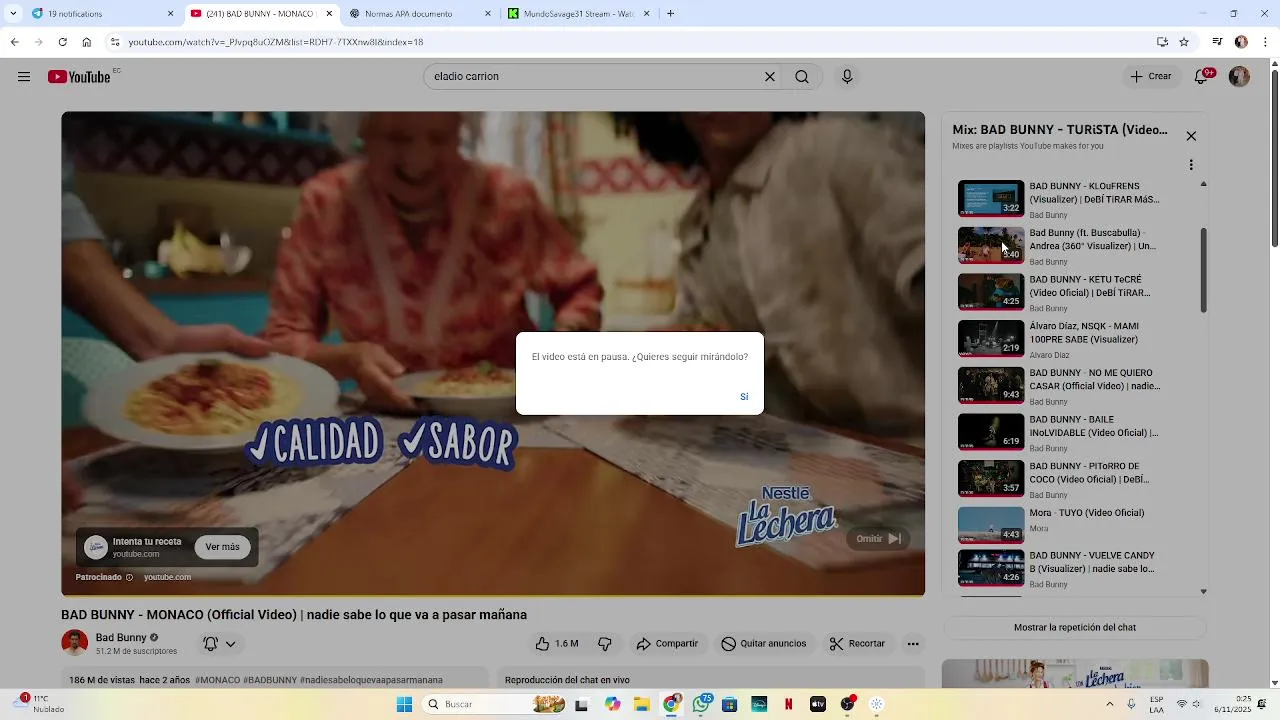The height and width of the screenshot is (720, 1280).
Task: Open the weather widget 11°C Nublado
Action: pyautogui.click(x=40, y=704)
